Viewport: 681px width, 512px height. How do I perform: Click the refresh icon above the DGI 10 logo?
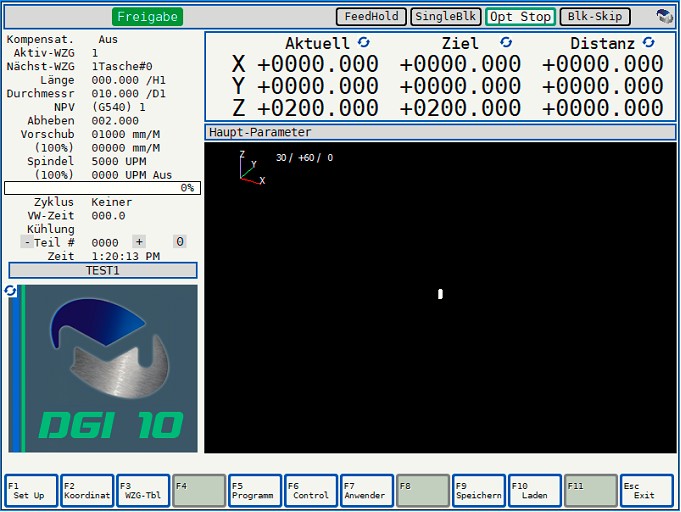click(x=10, y=291)
